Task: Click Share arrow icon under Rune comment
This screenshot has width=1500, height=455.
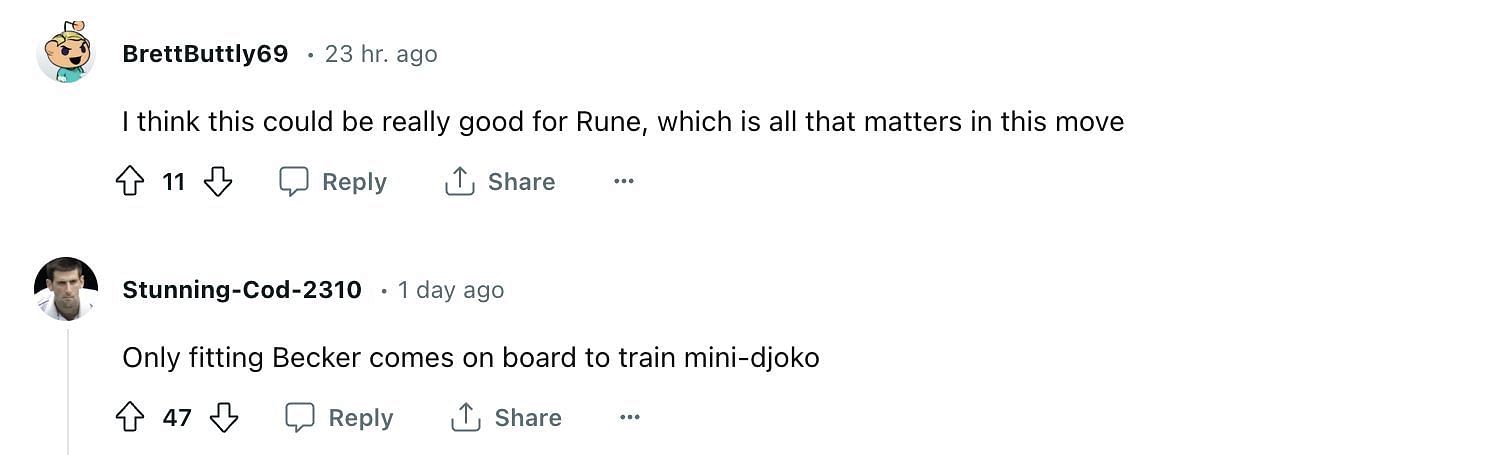Action: (459, 182)
